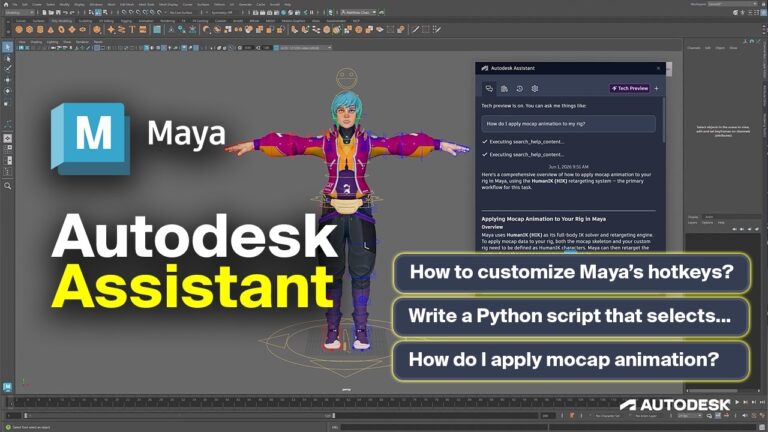Click the magnifier search icon in left toolbox

[x=7, y=186]
